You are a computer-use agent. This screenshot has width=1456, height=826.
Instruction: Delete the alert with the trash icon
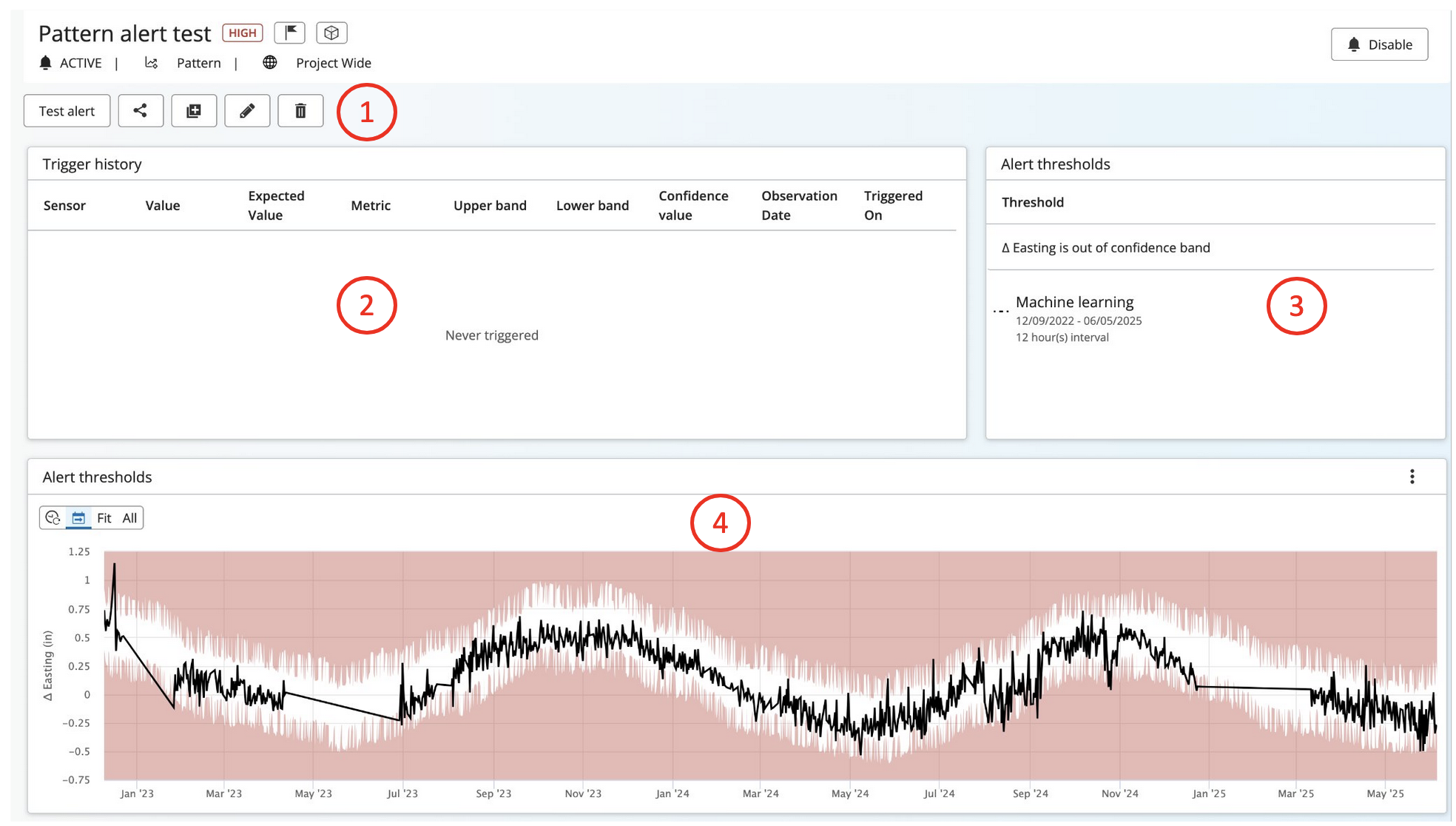tap(300, 110)
